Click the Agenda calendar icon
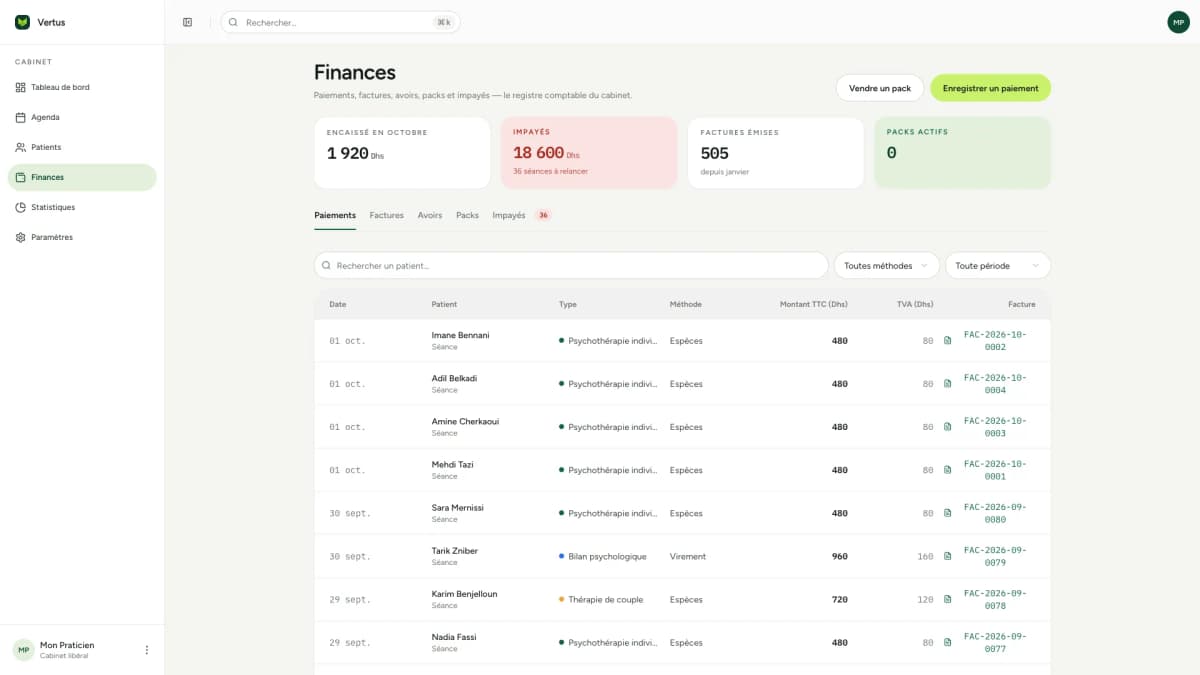Viewport: 1200px width, 675px height. coord(21,117)
